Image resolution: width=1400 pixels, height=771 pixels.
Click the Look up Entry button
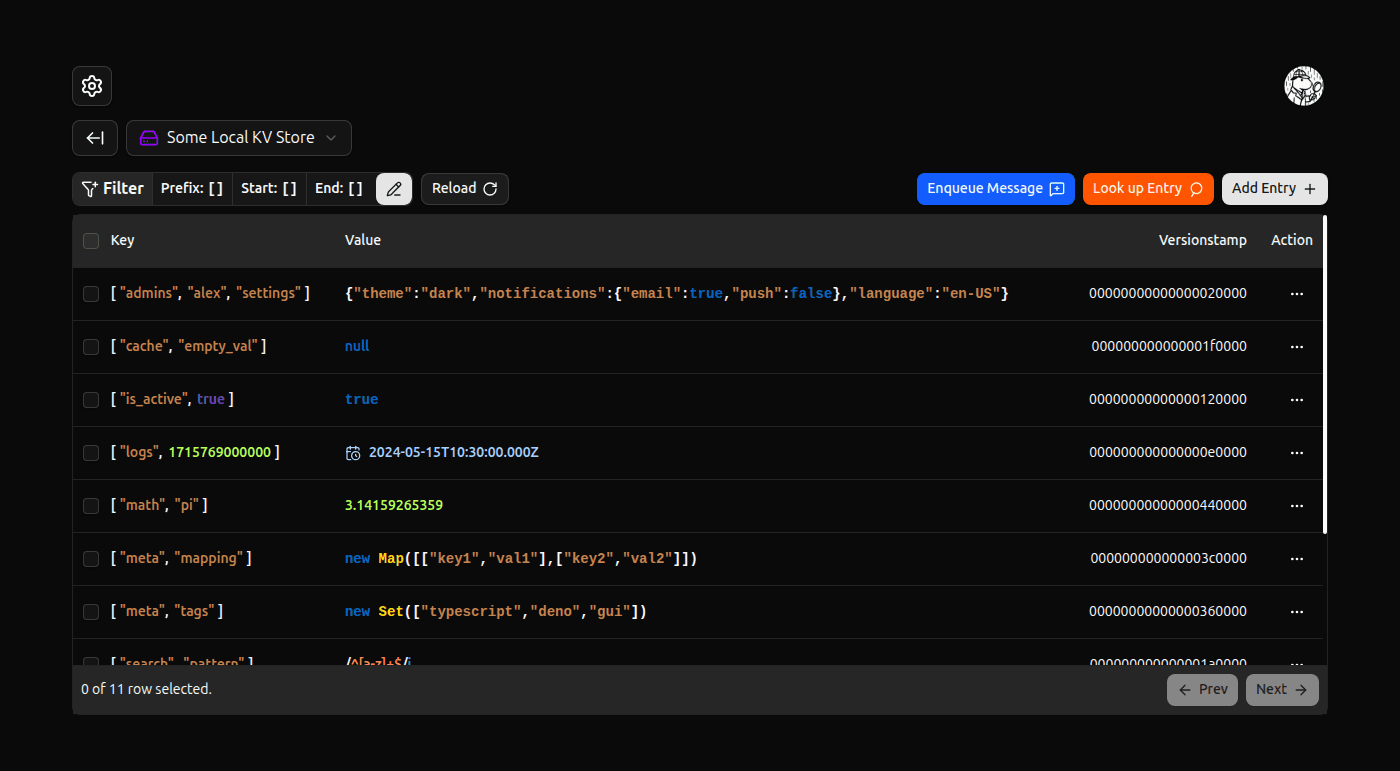(x=1148, y=188)
